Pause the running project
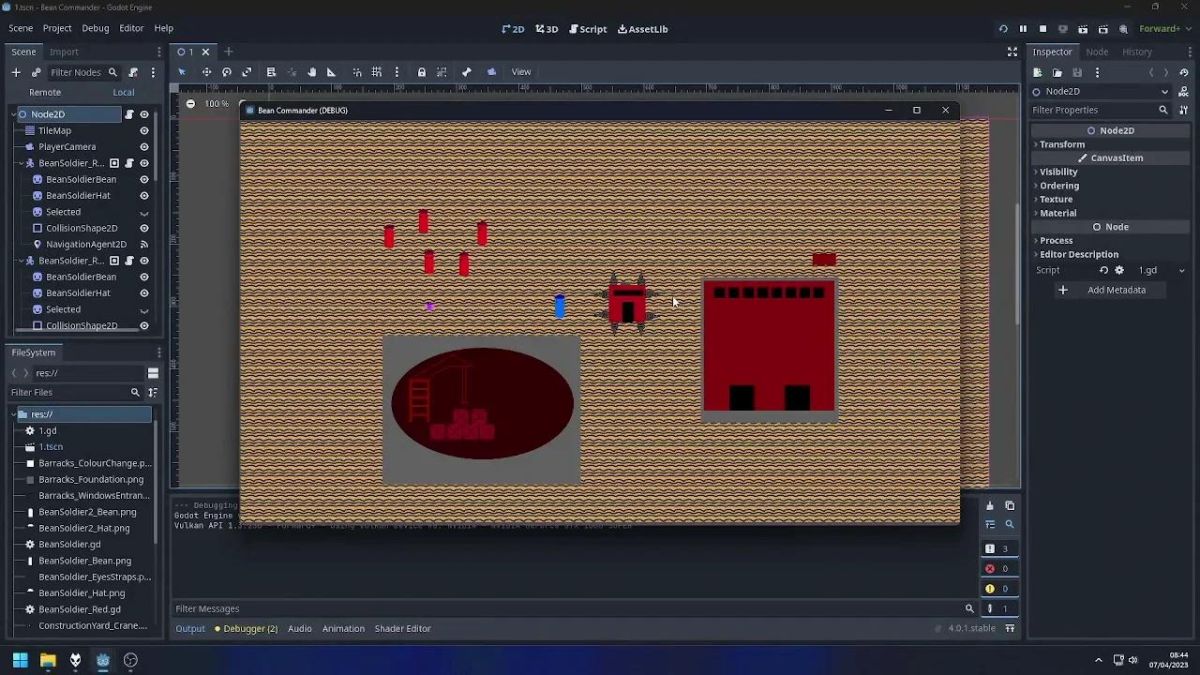This screenshot has height=675, width=1200. [x=1023, y=29]
